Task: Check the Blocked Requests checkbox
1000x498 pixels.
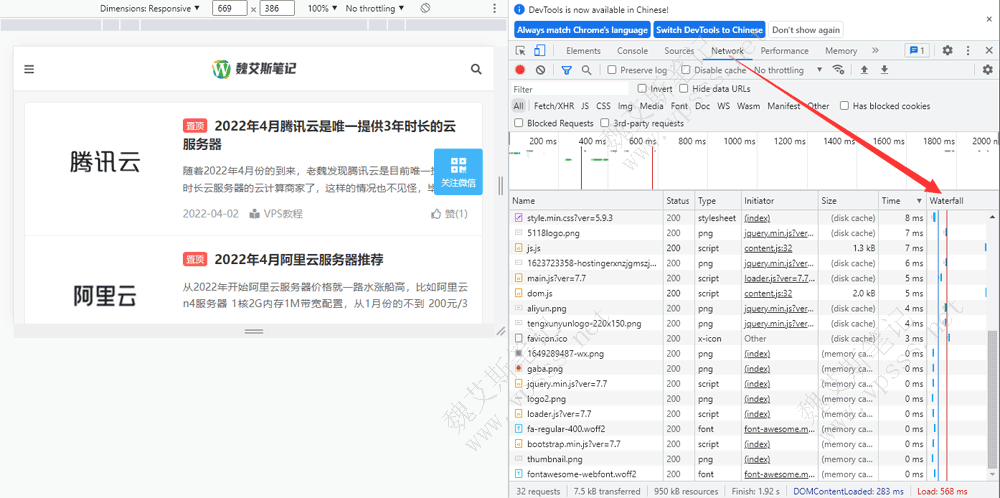Action: 519,123
